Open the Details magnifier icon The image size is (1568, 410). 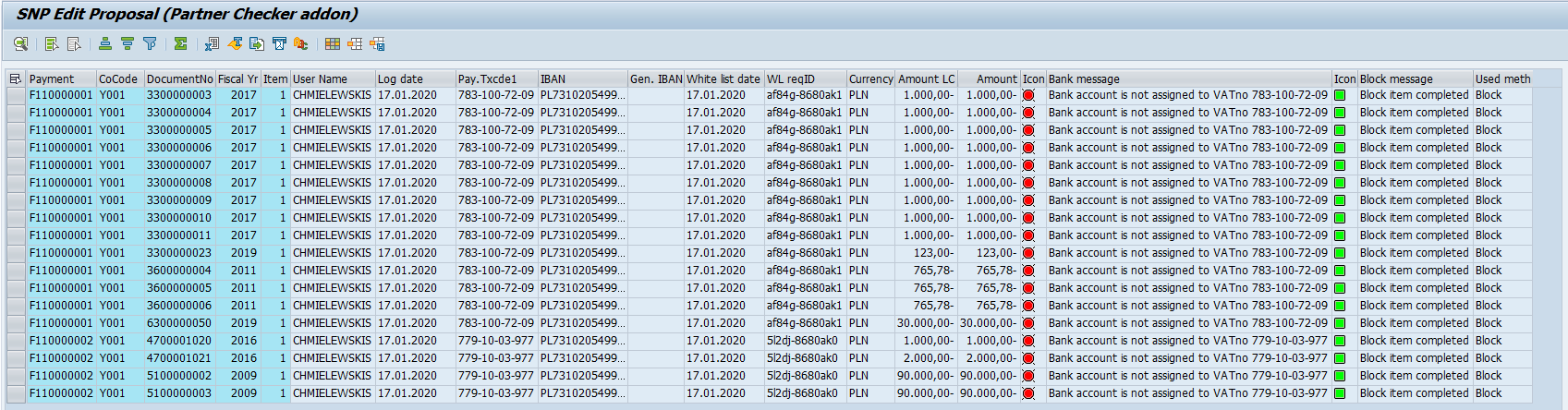coord(20,43)
